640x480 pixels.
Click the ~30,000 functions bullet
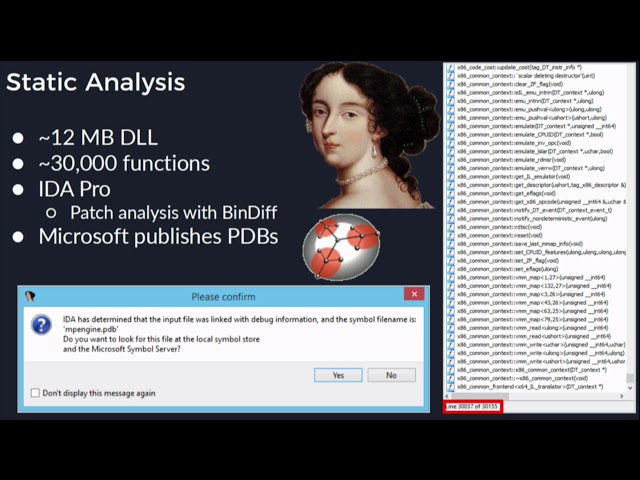click(124, 163)
